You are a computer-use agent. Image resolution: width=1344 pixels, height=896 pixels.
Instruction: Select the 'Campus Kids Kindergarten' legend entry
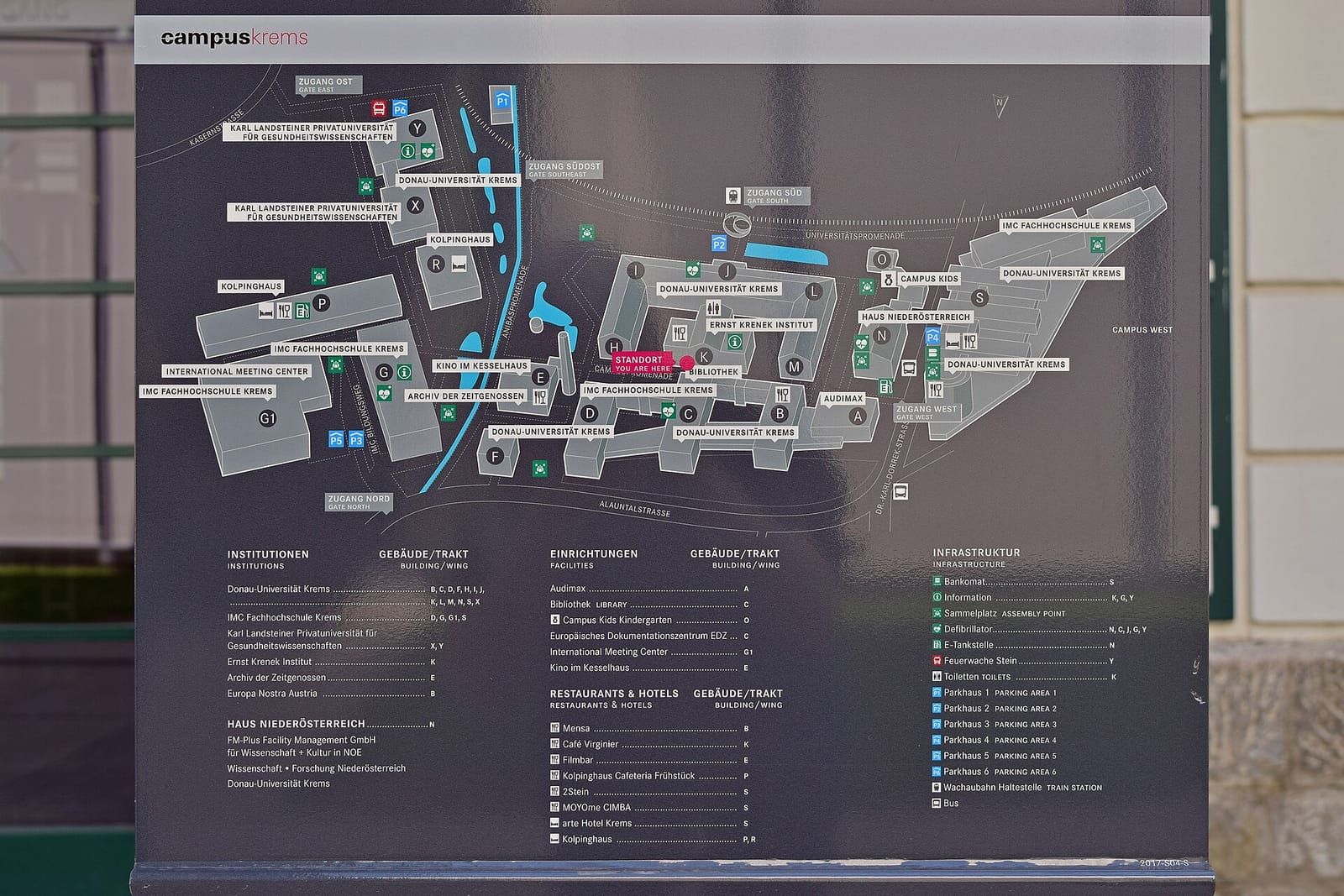[650, 621]
